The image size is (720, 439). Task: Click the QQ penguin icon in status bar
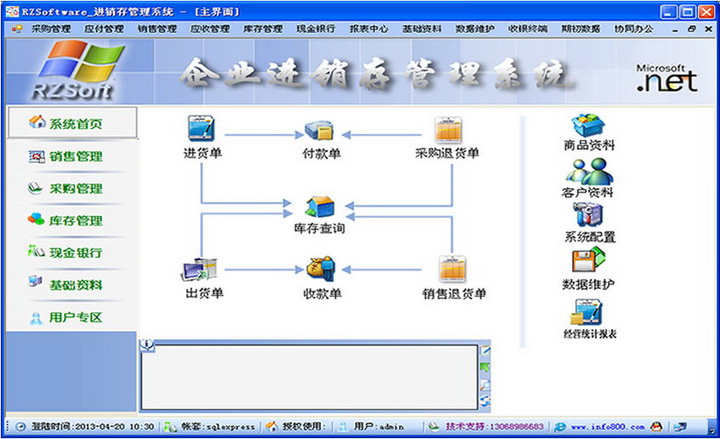tap(657, 427)
